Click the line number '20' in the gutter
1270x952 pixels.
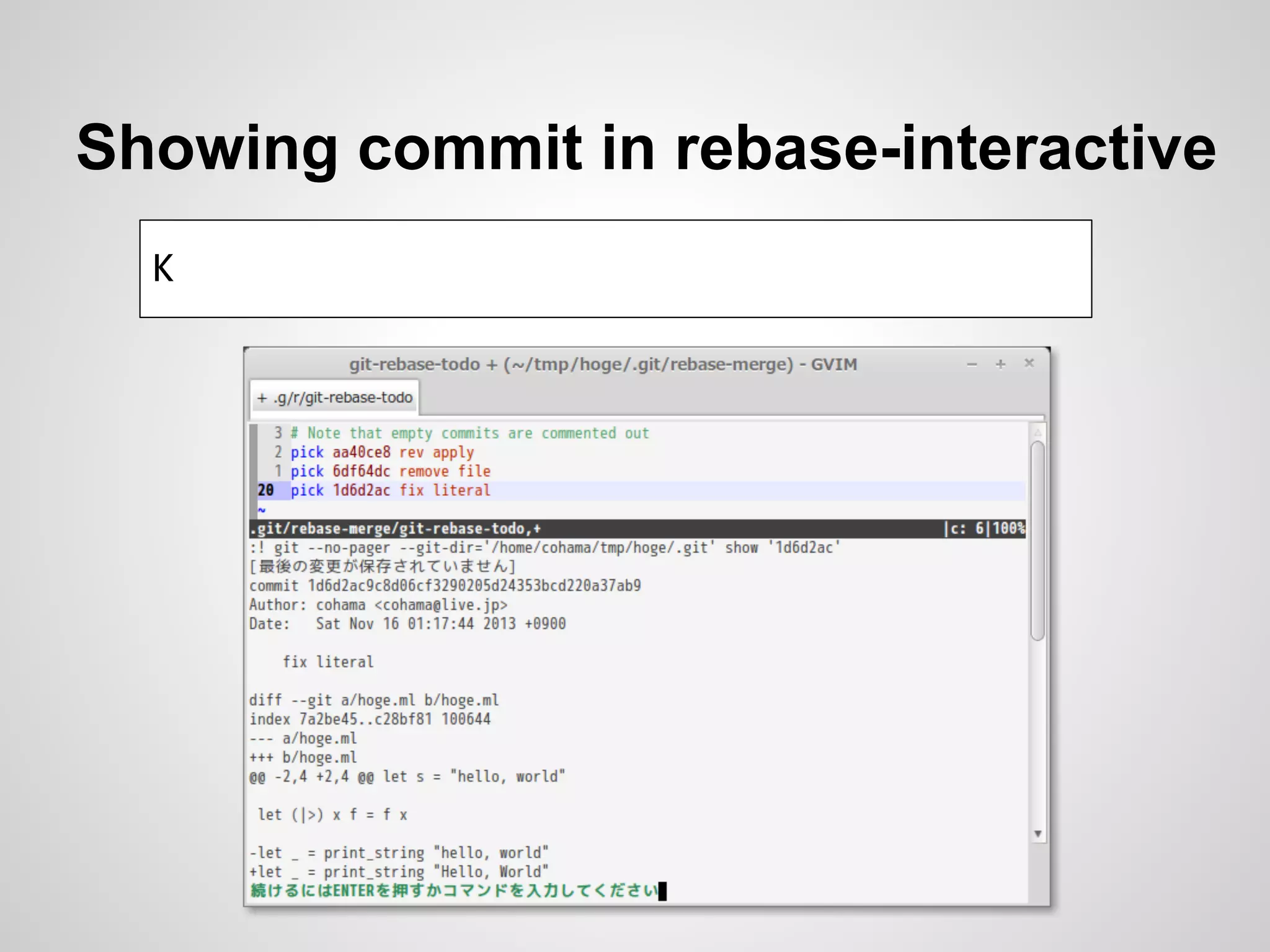[x=265, y=490]
